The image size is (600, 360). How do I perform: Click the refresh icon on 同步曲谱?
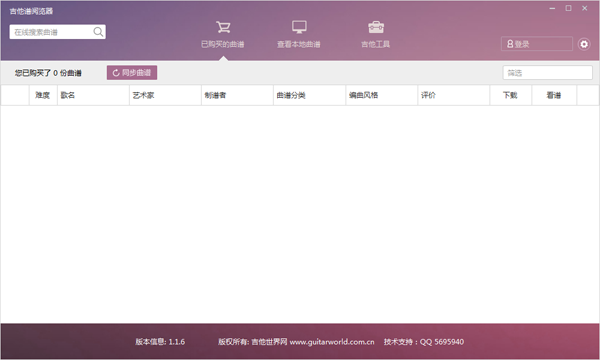pyautogui.click(x=116, y=73)
